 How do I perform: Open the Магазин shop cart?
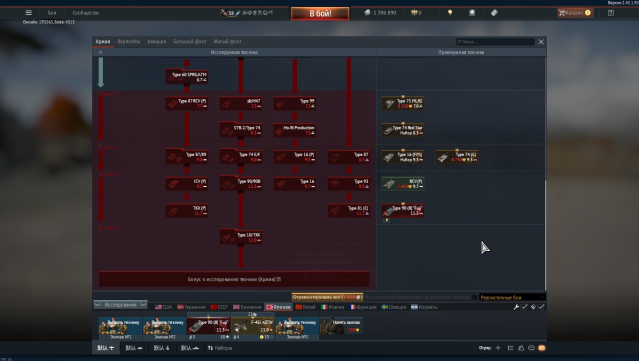tap(575, 13)
